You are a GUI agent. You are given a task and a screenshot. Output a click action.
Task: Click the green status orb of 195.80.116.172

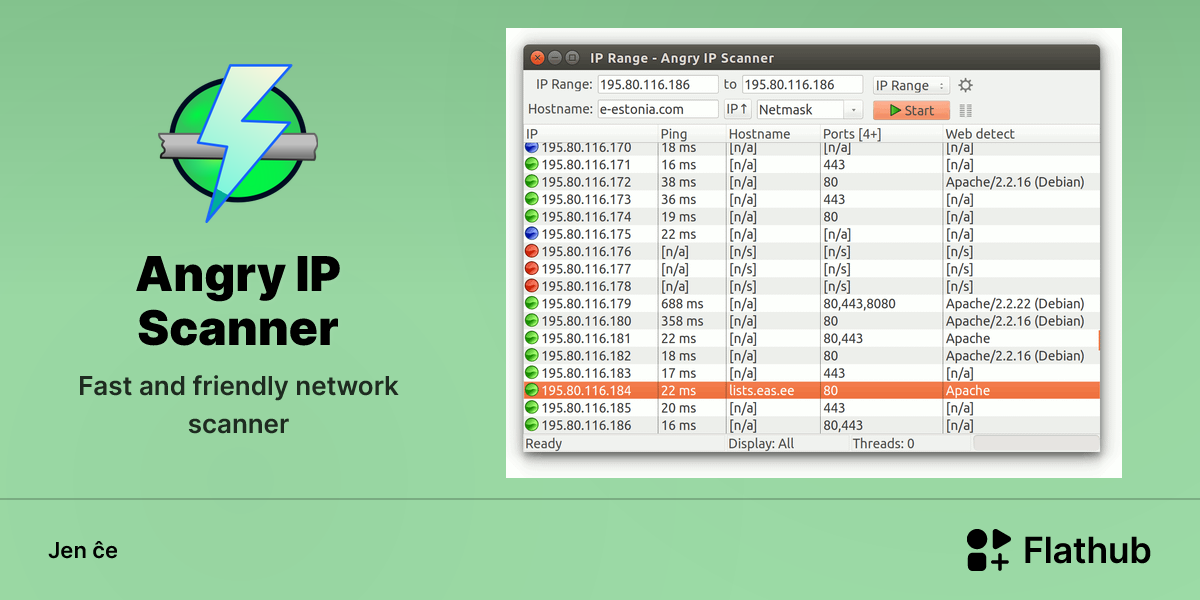point(531,182)
